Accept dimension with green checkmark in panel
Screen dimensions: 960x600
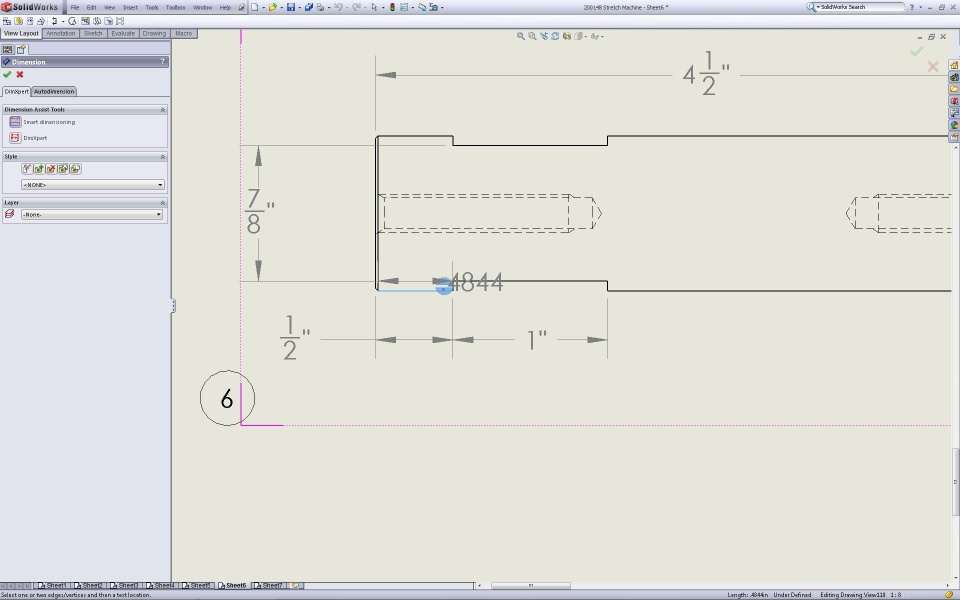click(7, 74)
